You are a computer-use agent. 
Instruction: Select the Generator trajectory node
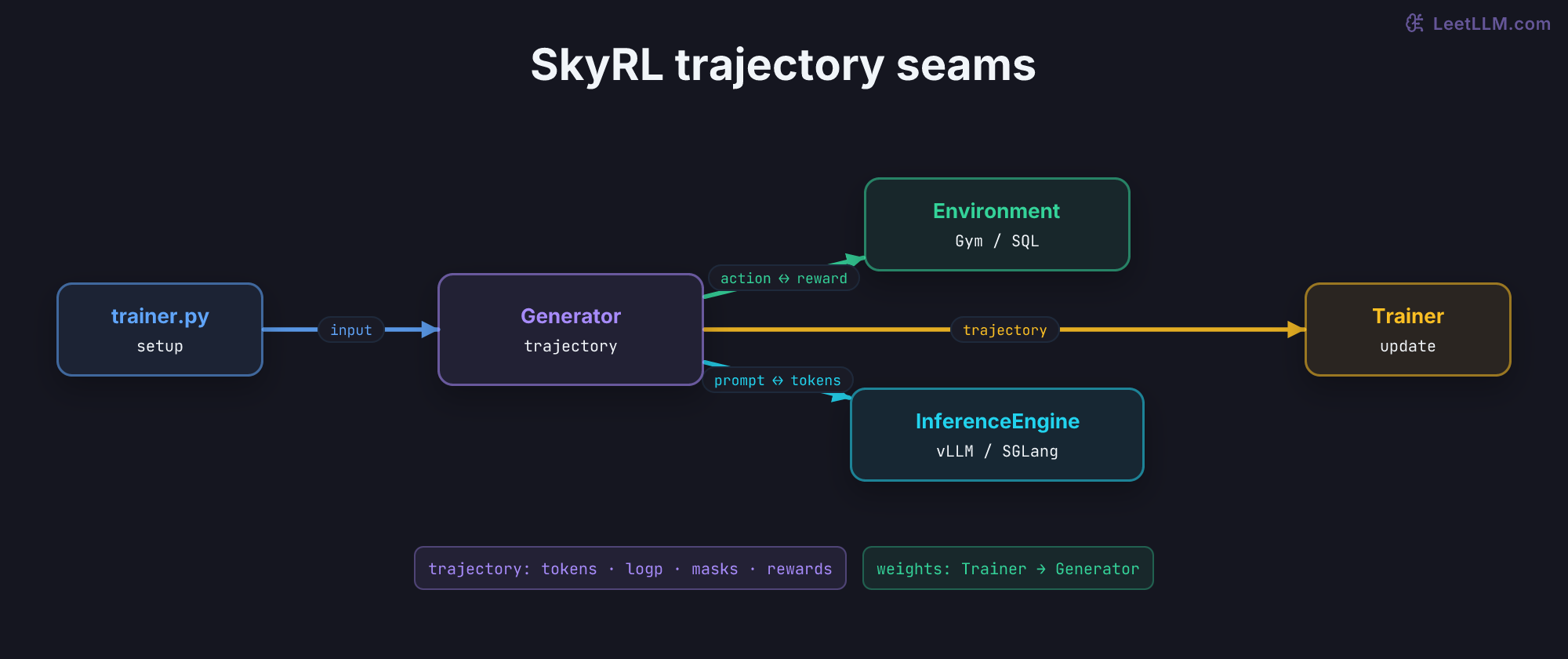coord(571,329)
